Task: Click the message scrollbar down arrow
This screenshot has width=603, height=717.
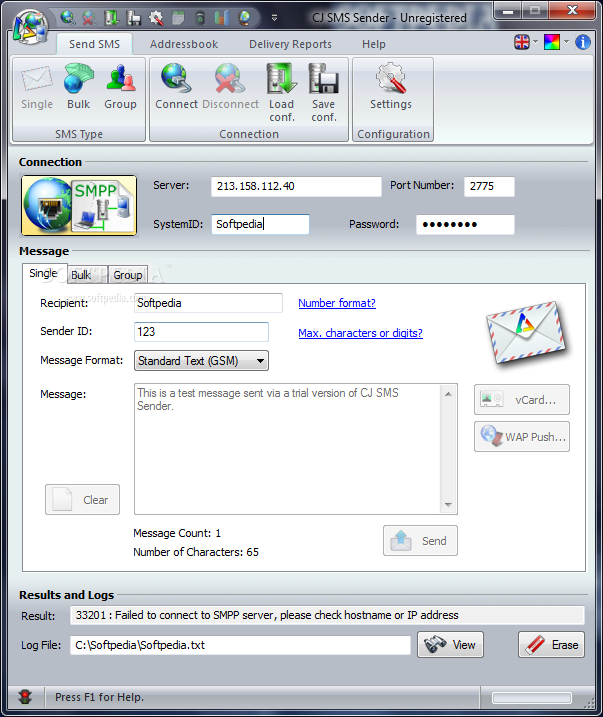Action: (x=448, y=505)
